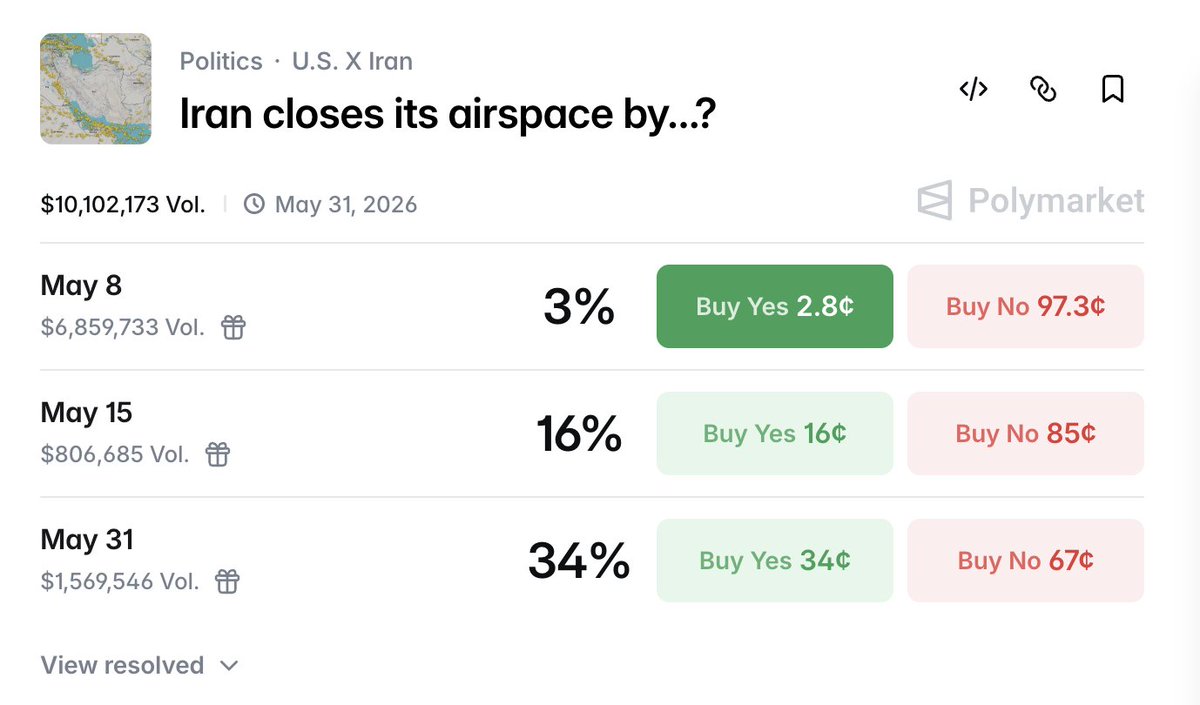Image resolution: width=1200 pixels, height=705 pixels.
Task: Open the U.S. X Iran tag link
Action: click(352, 61)
